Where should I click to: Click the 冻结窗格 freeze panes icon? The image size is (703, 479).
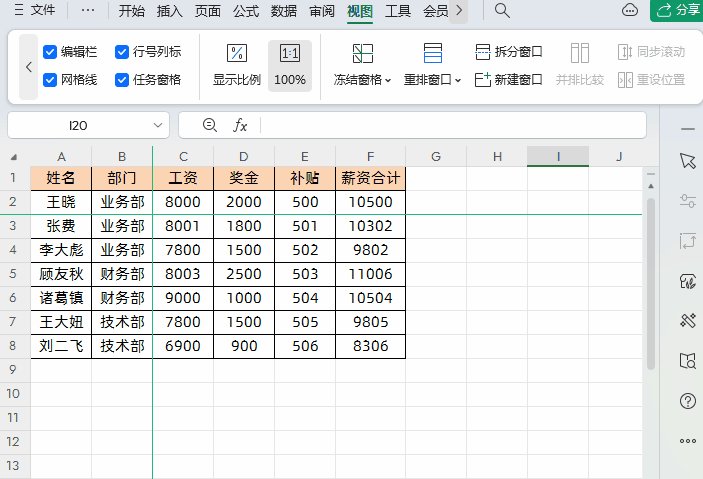coord(362,53)
